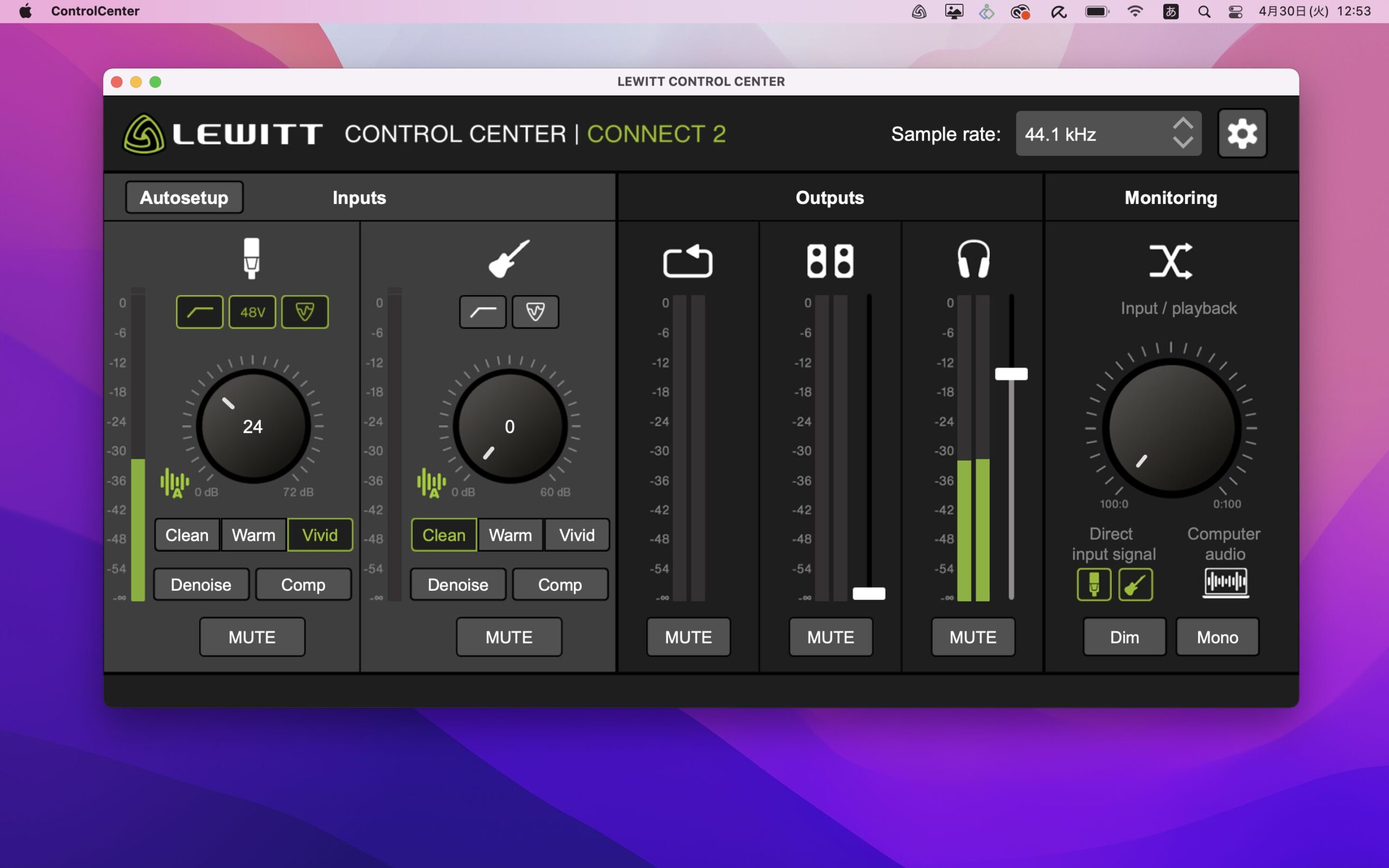
Task: Click the microphone gain knob showing 24
Action: click(x=253, y=426)
